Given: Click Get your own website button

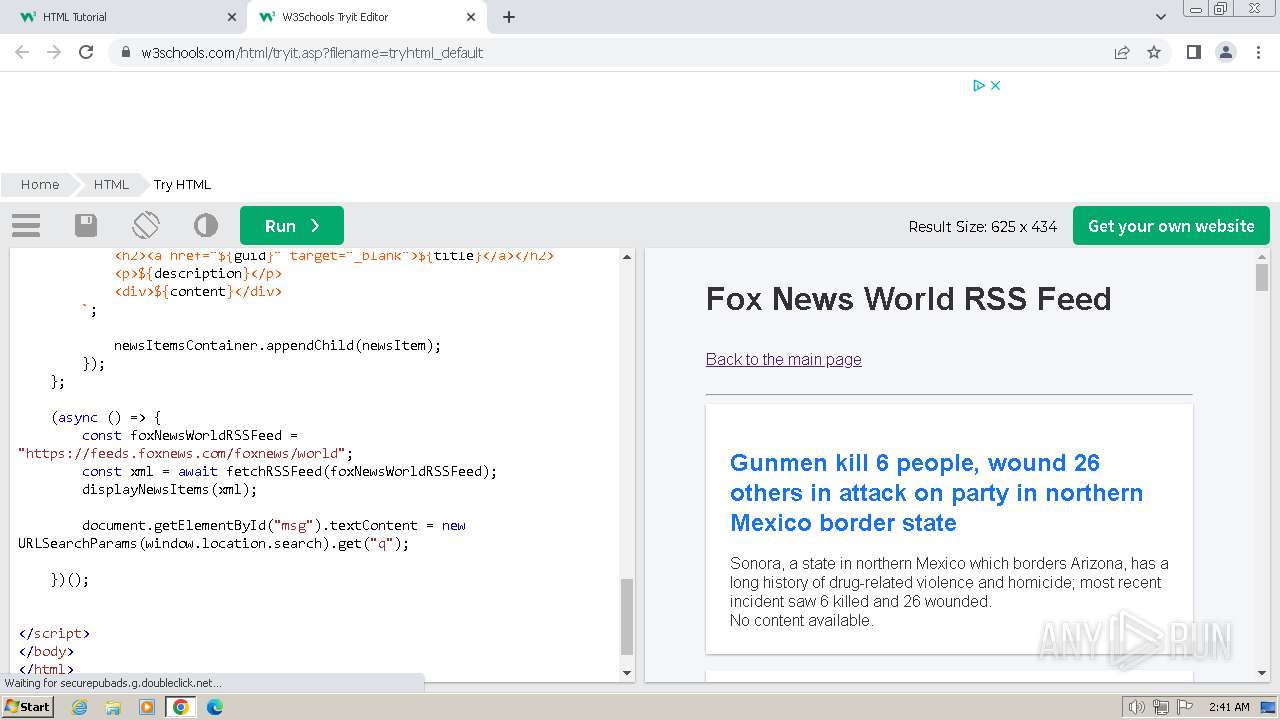Looking at the screenshot, I should click(1171, 226).
